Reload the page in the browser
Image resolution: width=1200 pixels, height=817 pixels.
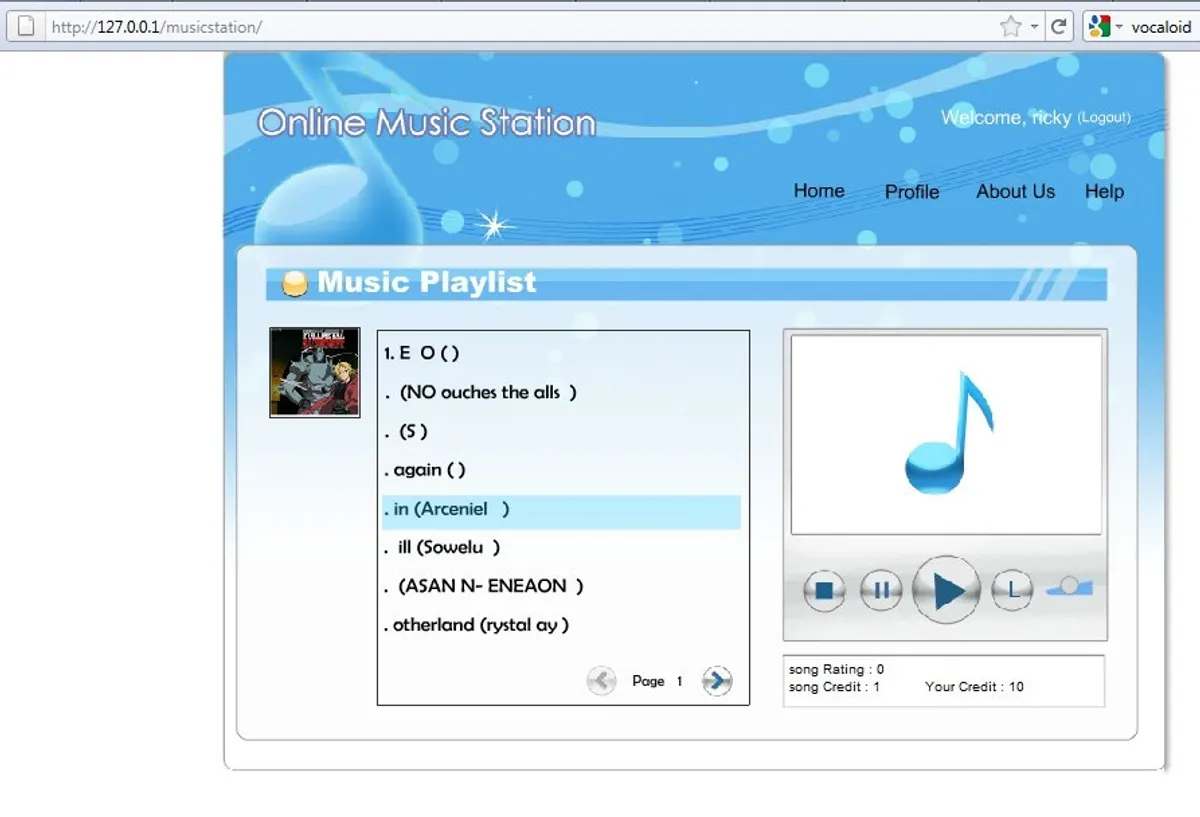pos(1059,27)
